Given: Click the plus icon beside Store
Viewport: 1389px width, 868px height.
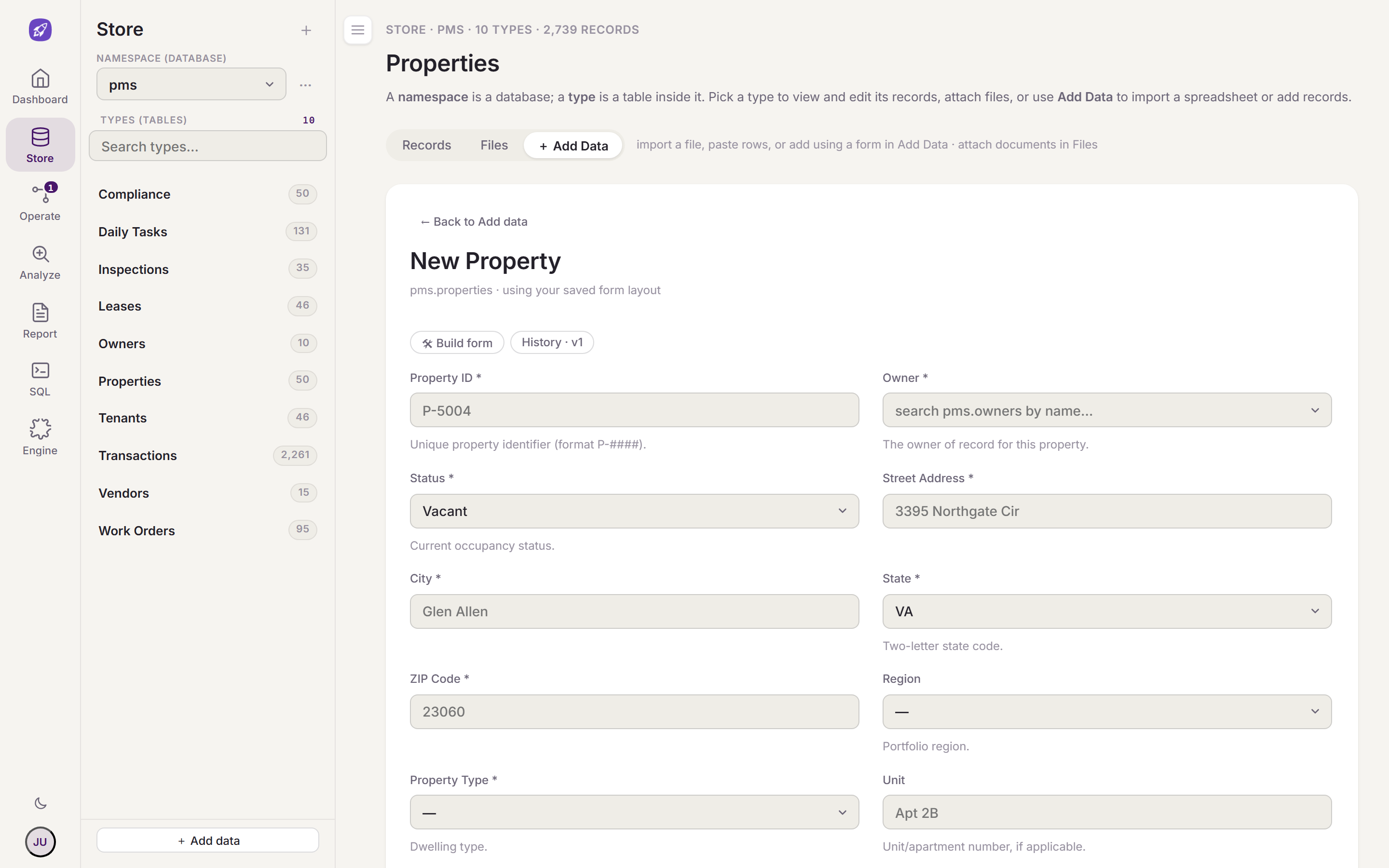Looking at the screenshot, I should pos(306,30).
